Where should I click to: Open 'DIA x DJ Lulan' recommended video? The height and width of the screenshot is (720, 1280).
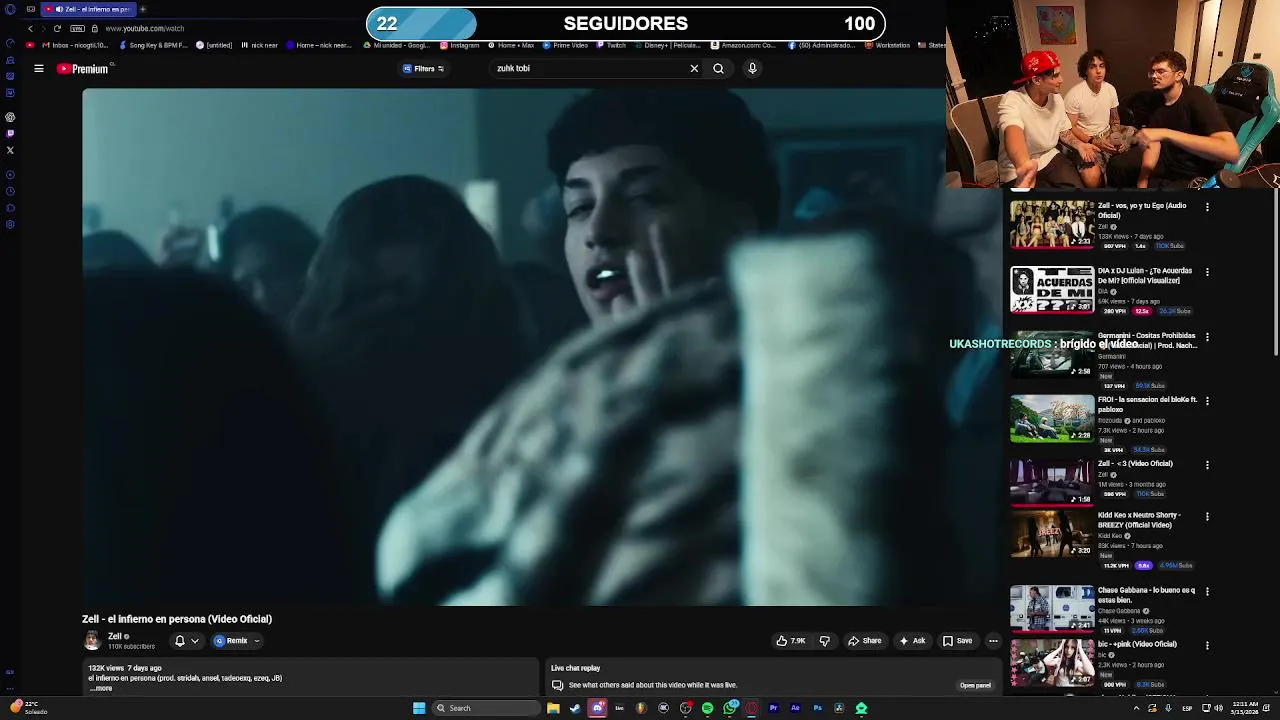[x=1052, y=290]
